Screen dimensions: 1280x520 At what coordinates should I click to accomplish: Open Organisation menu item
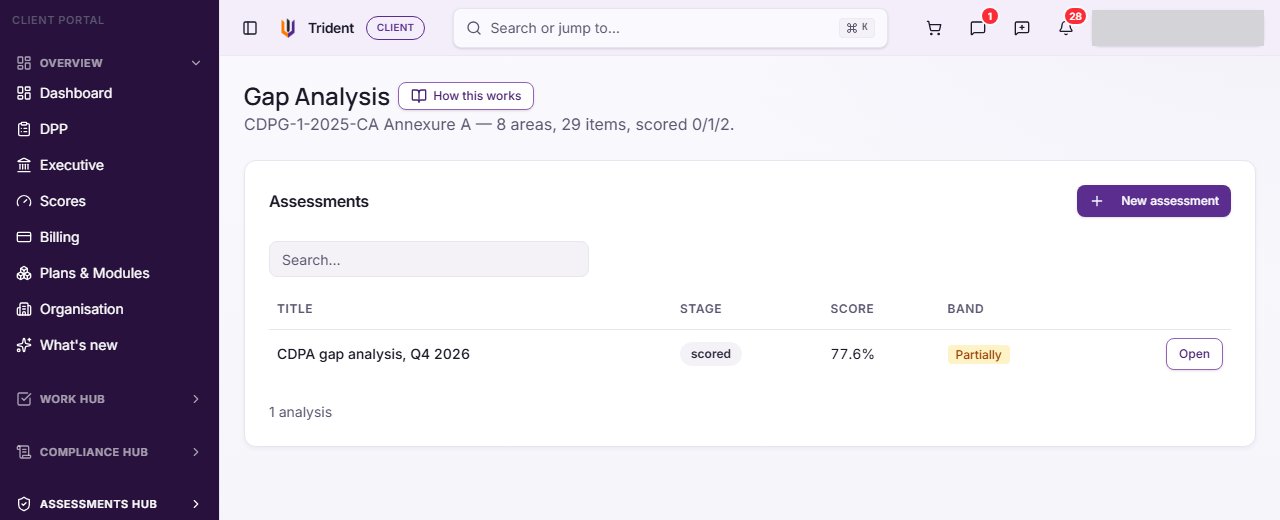click(x=109, y=309)
